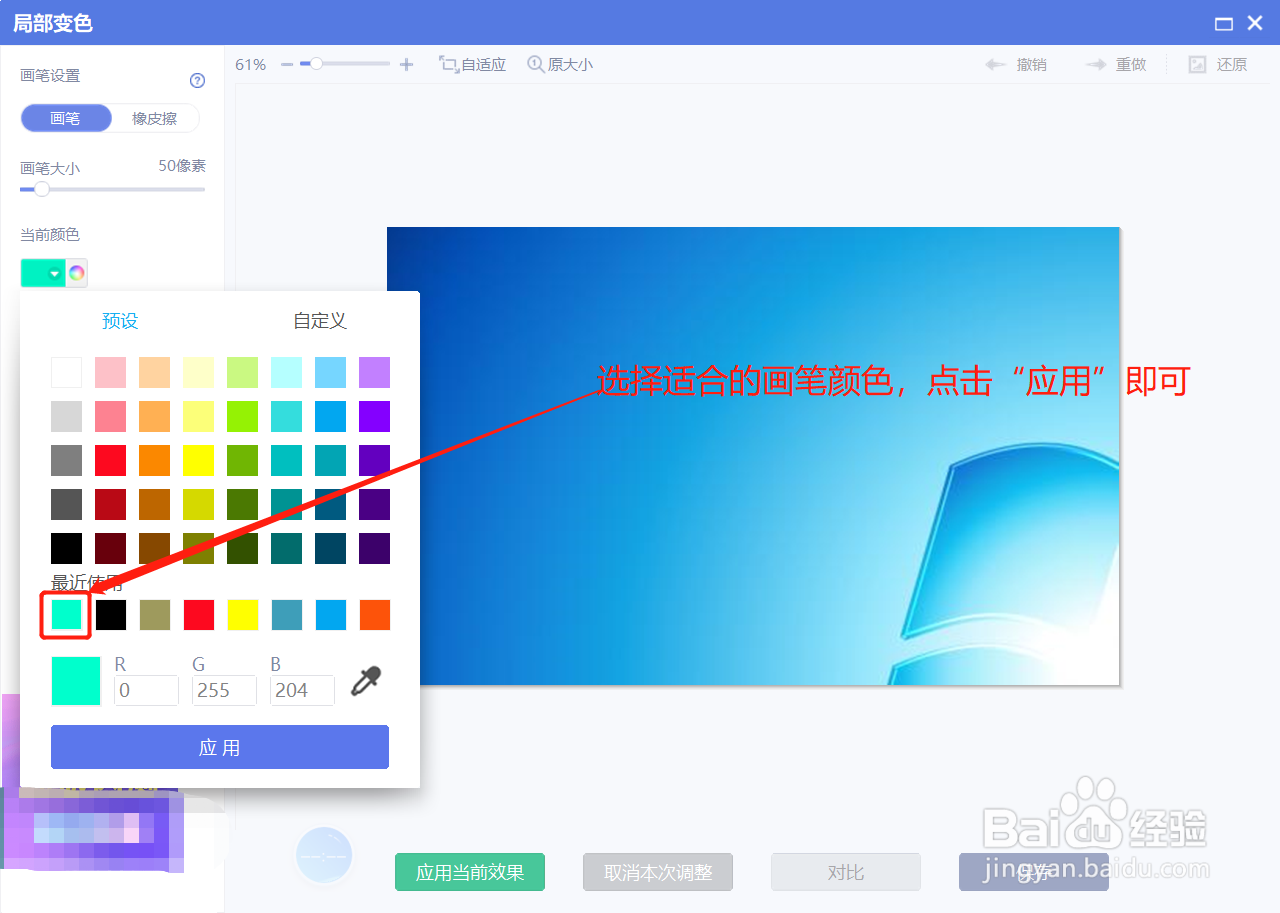Select the light cyan top-row swatch

(287, 372)
